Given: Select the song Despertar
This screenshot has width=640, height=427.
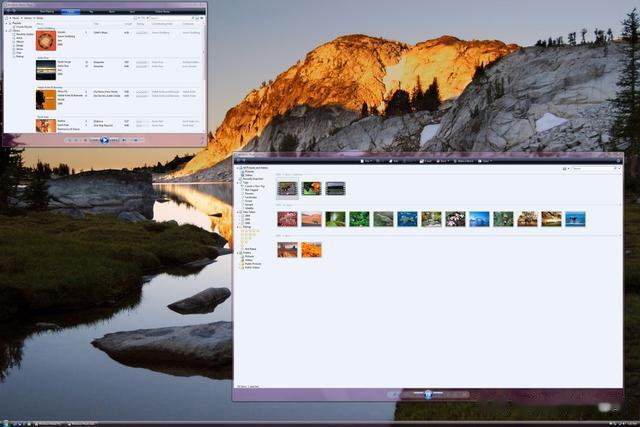Looking at the screenshot, I should tap(99, 62).
